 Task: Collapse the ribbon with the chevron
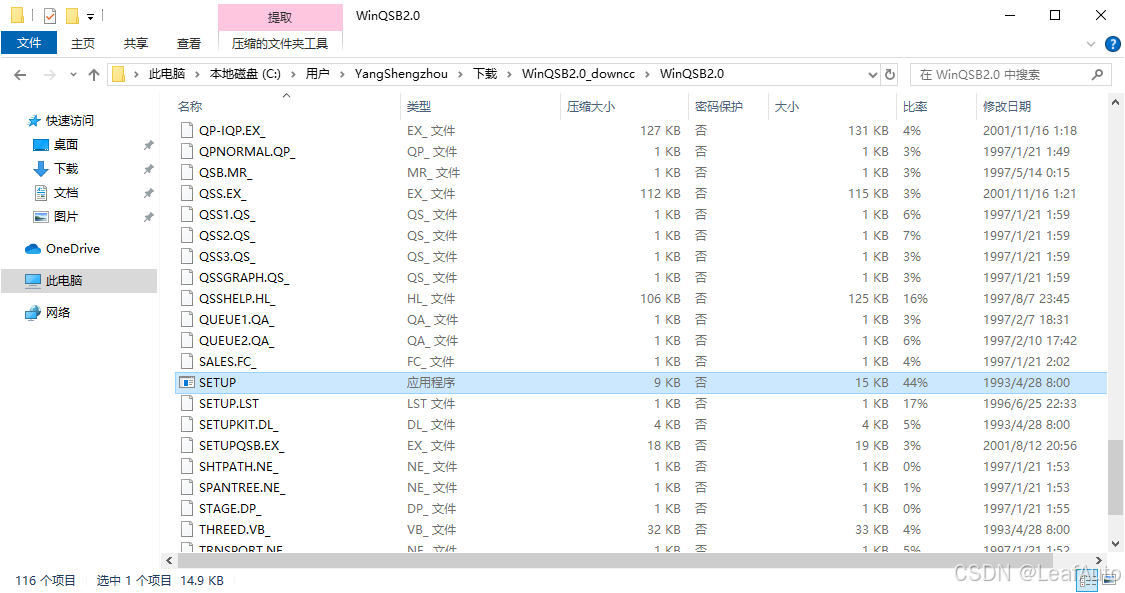(x=1091, y=44)
